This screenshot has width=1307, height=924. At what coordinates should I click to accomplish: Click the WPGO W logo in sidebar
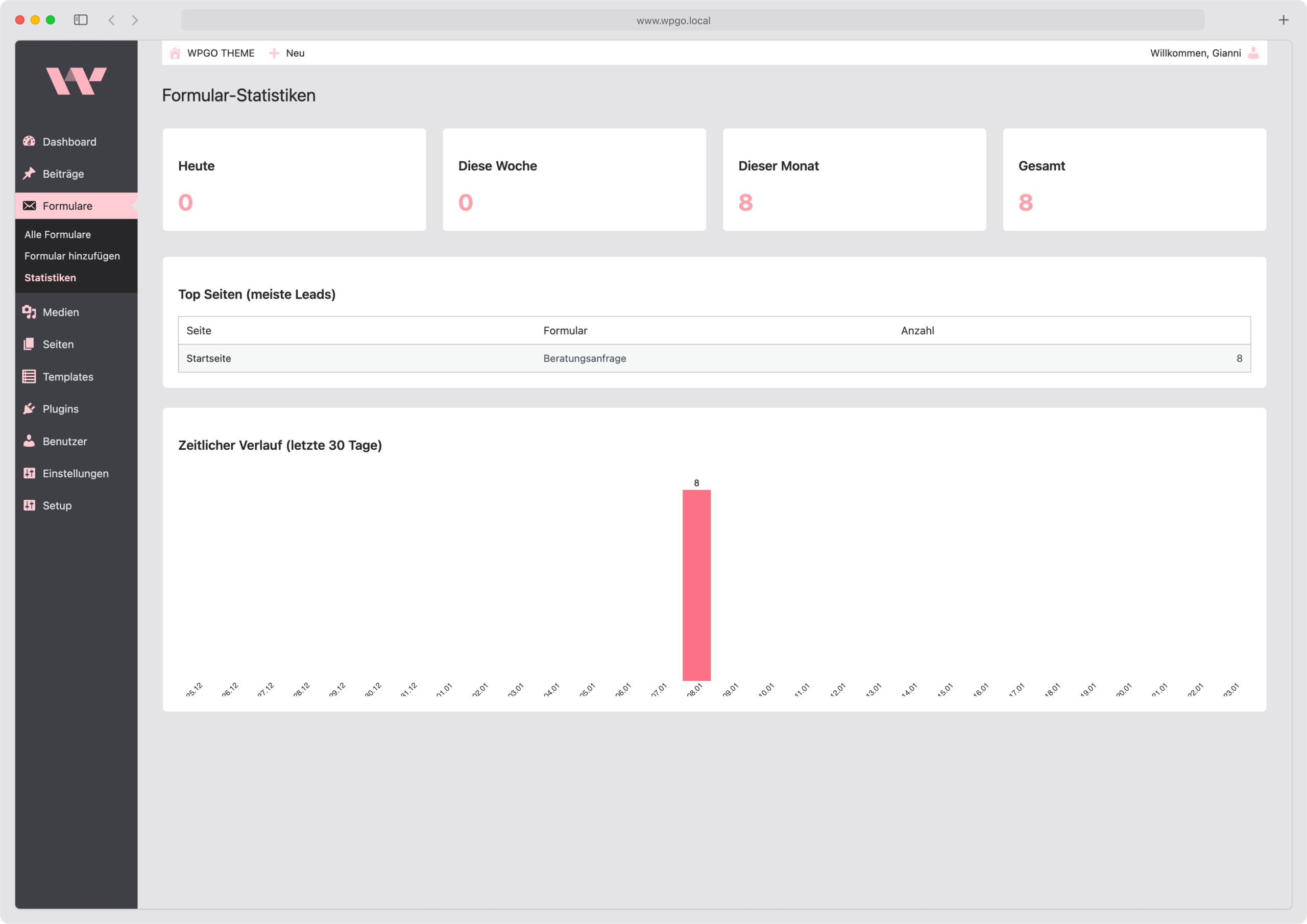click(76, 81)
